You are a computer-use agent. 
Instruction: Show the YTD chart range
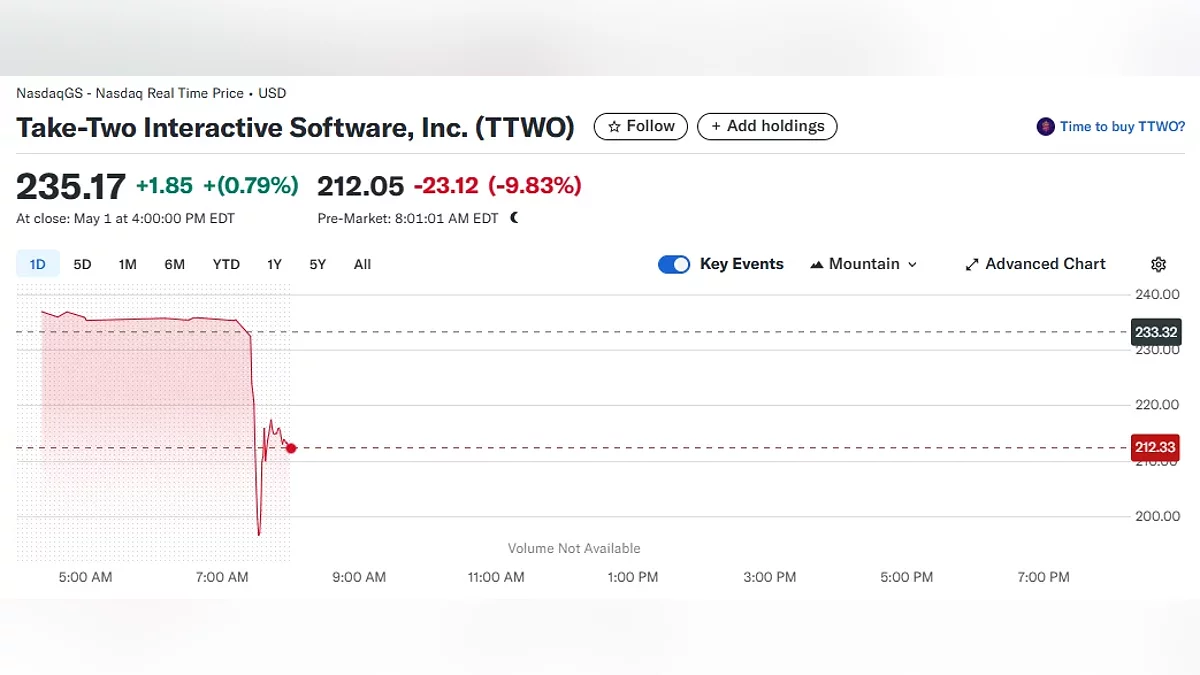pos(226,265)
